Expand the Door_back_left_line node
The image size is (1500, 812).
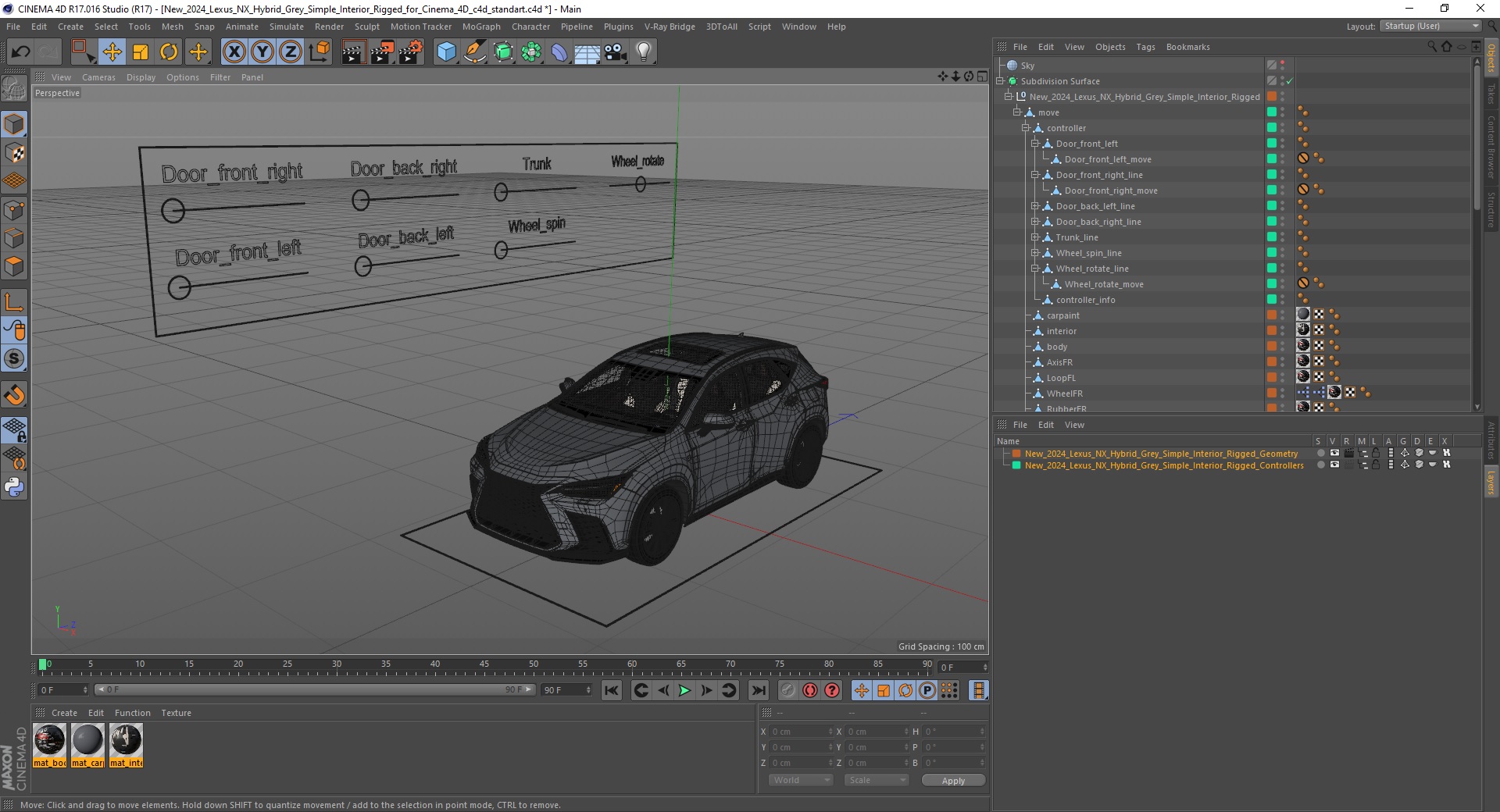pyautogui.click(x=1034, y=206)
